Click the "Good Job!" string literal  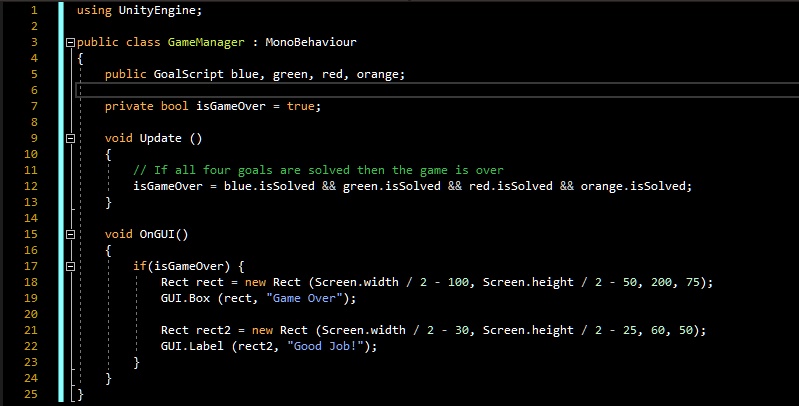coord(326,346)
